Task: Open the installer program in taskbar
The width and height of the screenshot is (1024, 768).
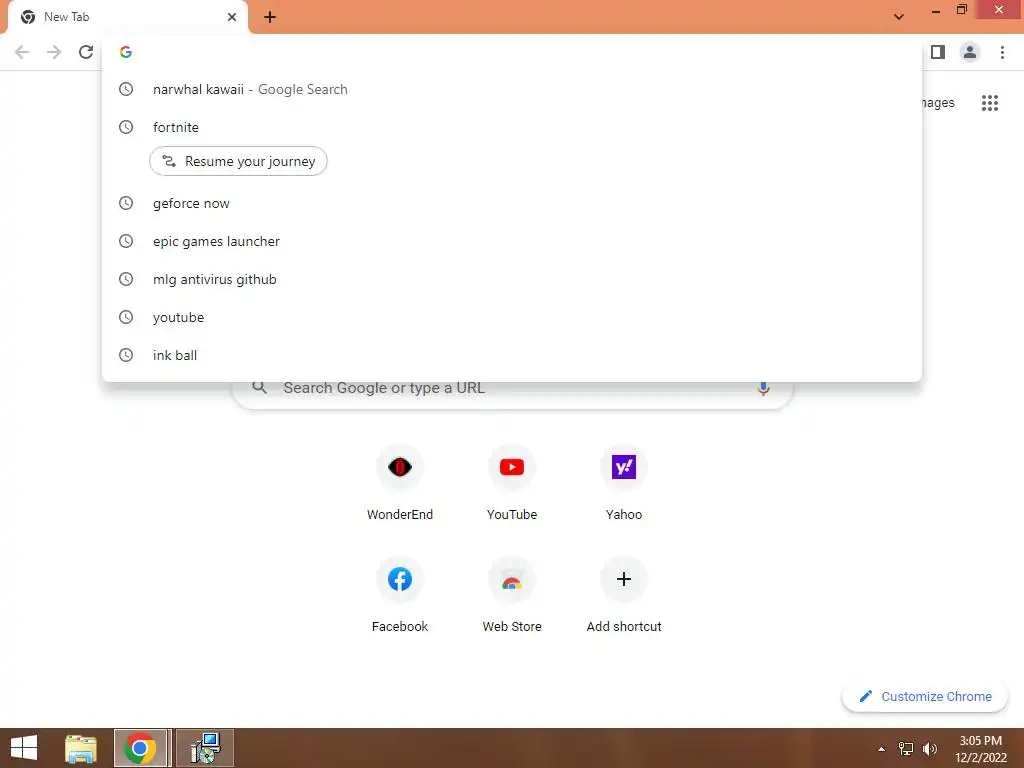Action: click(x=205, y=748)
